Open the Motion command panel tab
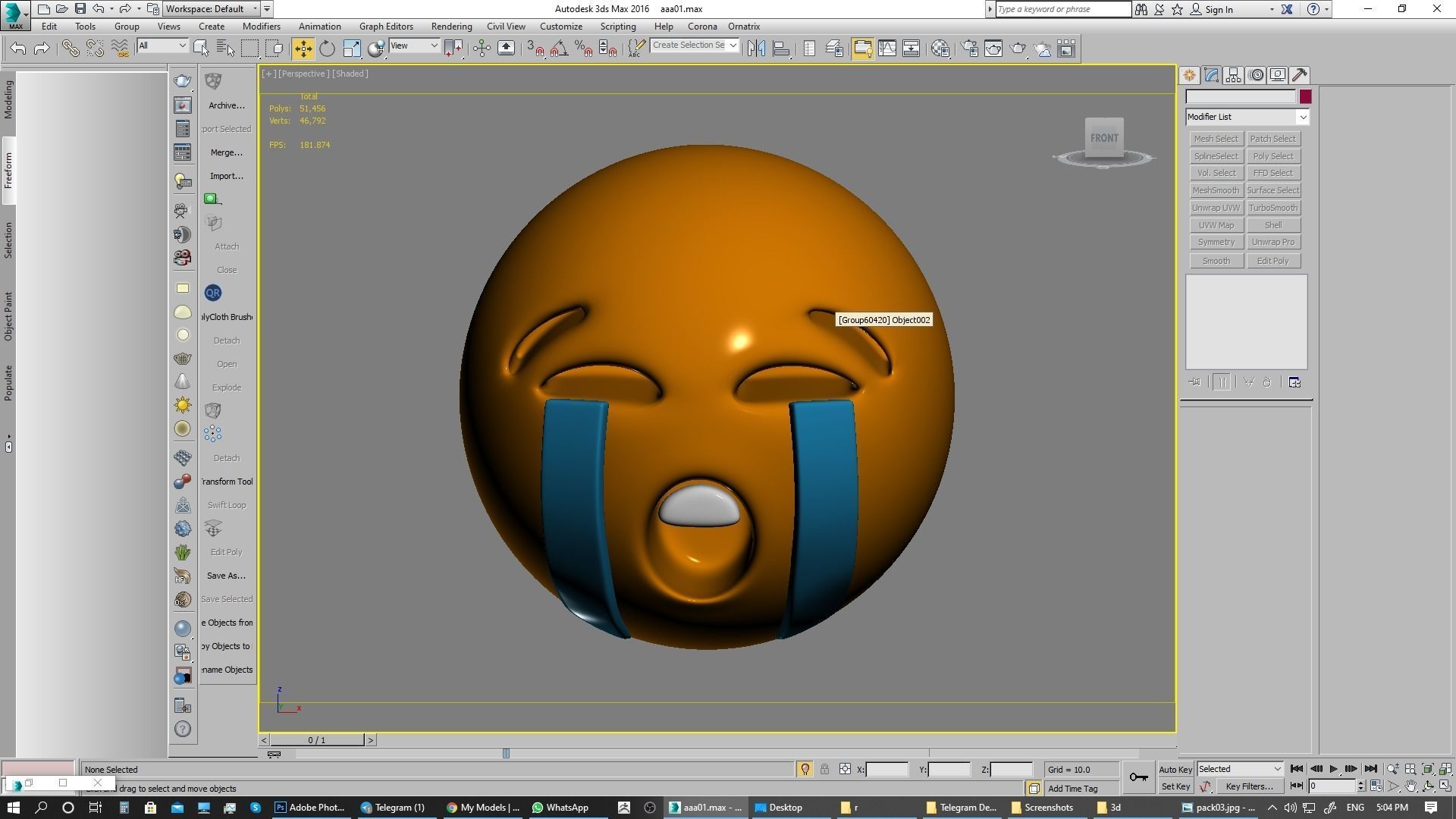1456x819 pixels. (x=1256, y=75)
